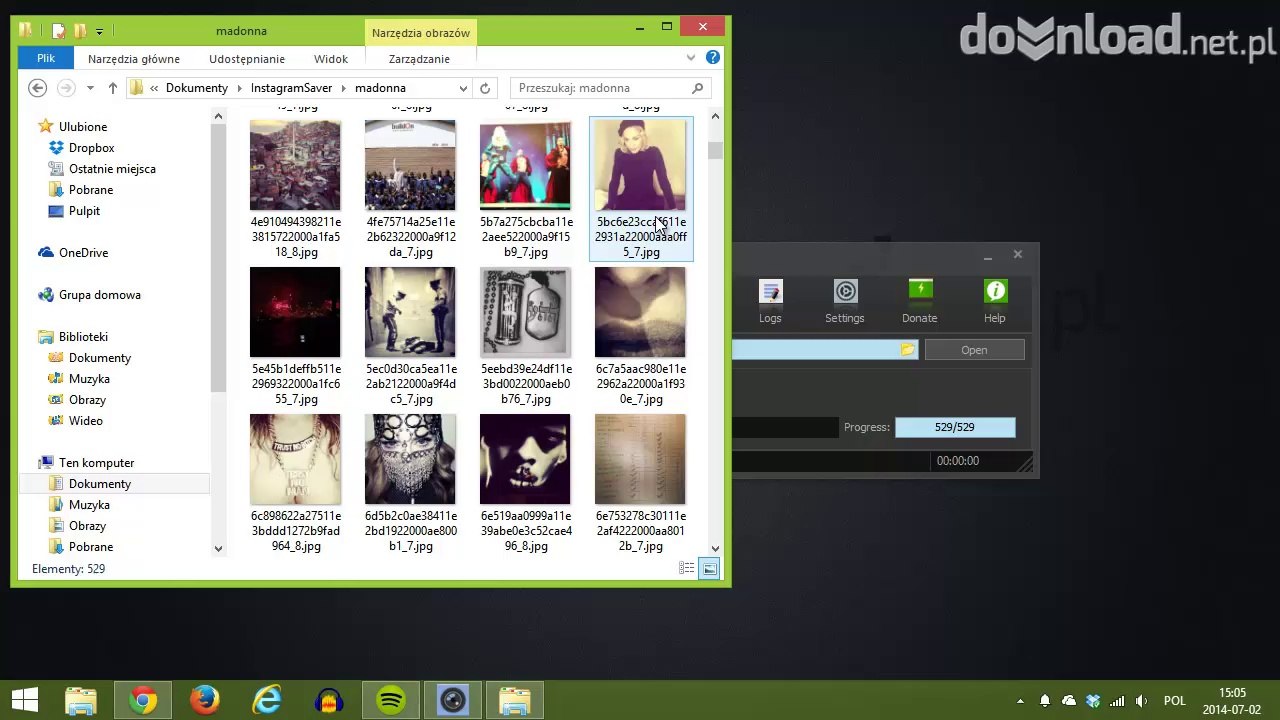Expand the address bar history dropdown
The image size is (1280, 720).
[x=463, y=88]
